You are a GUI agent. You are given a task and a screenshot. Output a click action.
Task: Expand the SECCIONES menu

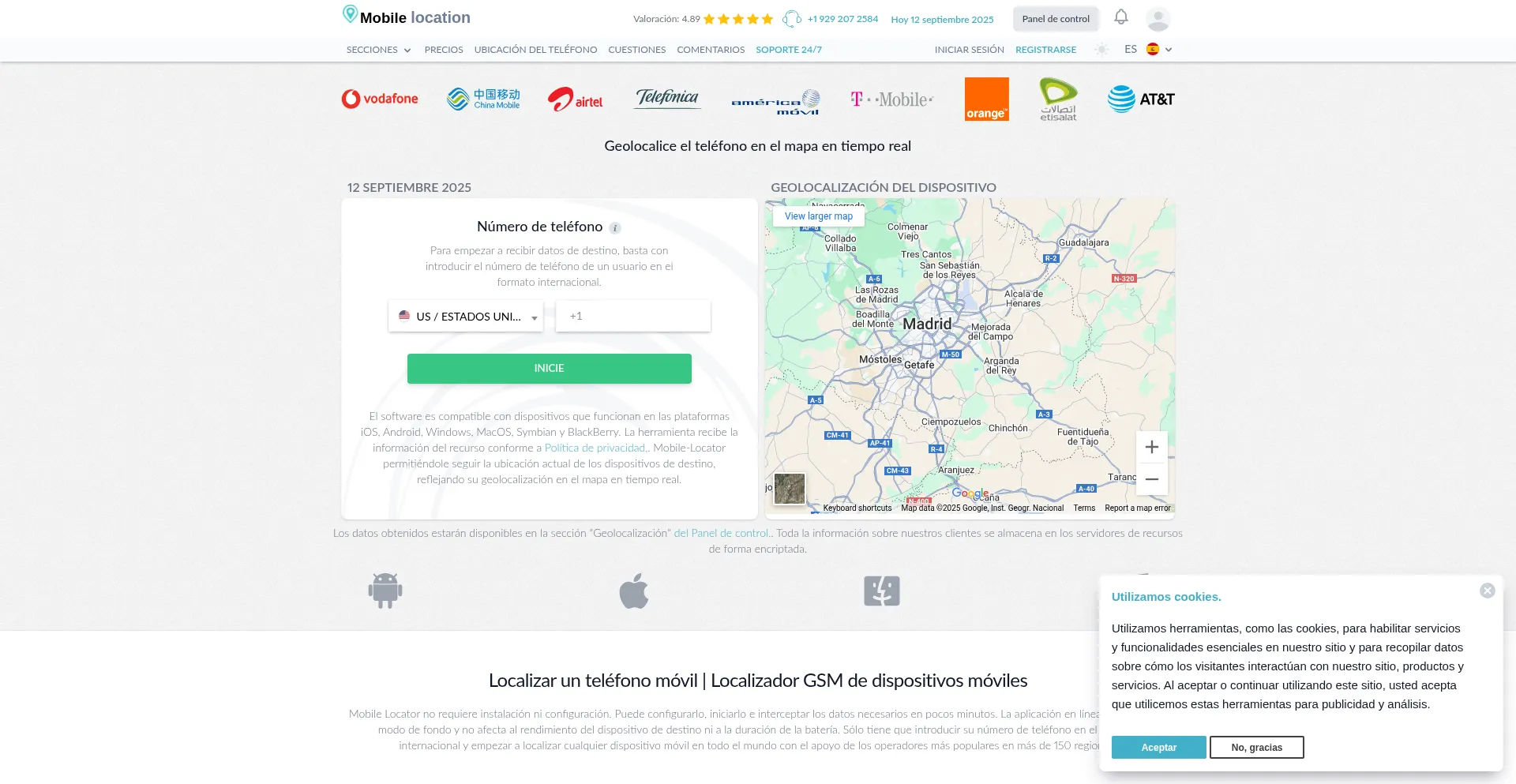379,50
